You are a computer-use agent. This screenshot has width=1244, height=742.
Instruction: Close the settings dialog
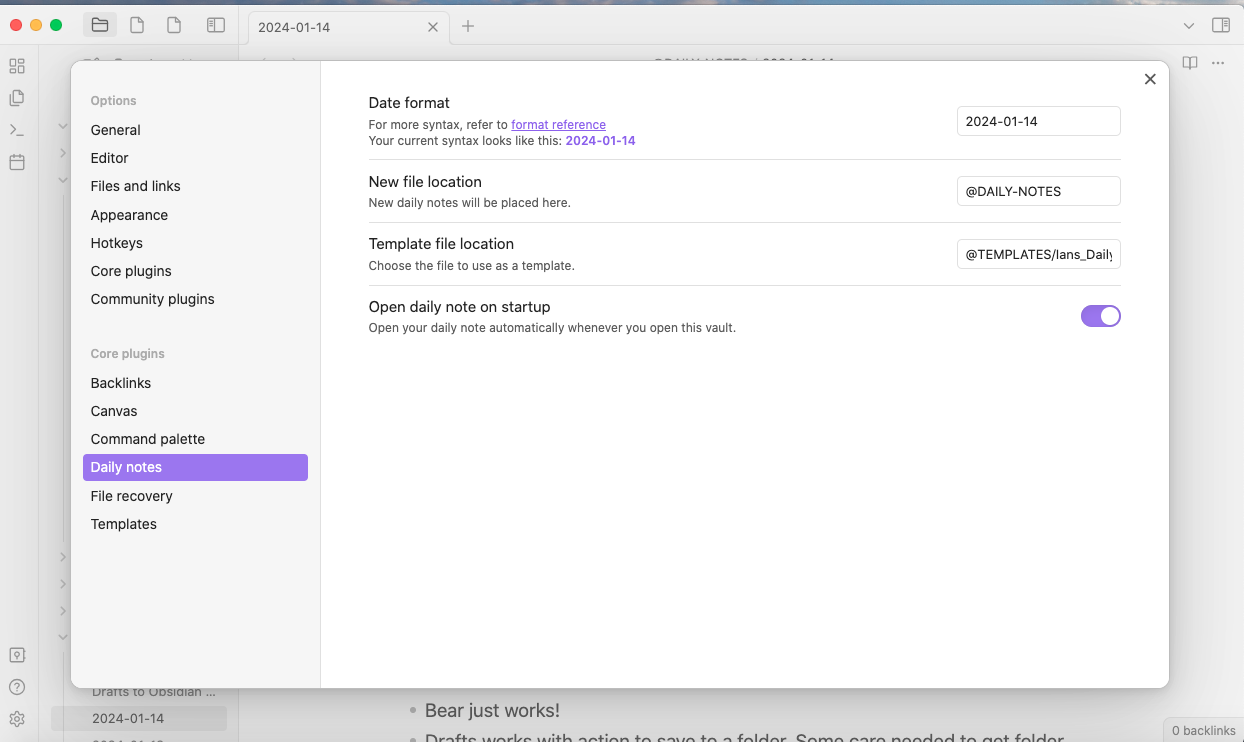[1150, 79]
